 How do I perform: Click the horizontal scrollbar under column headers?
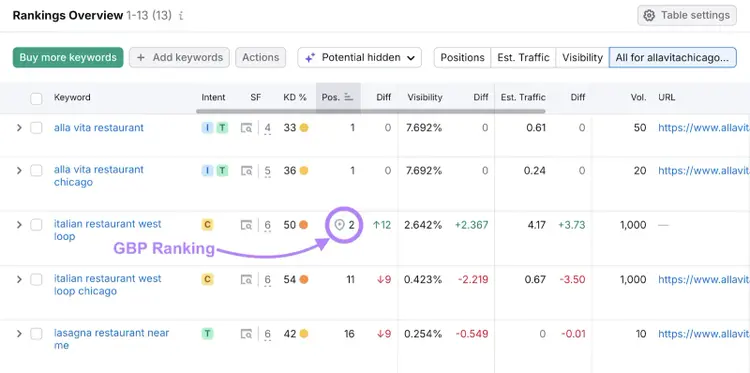[x=371, y=111]
